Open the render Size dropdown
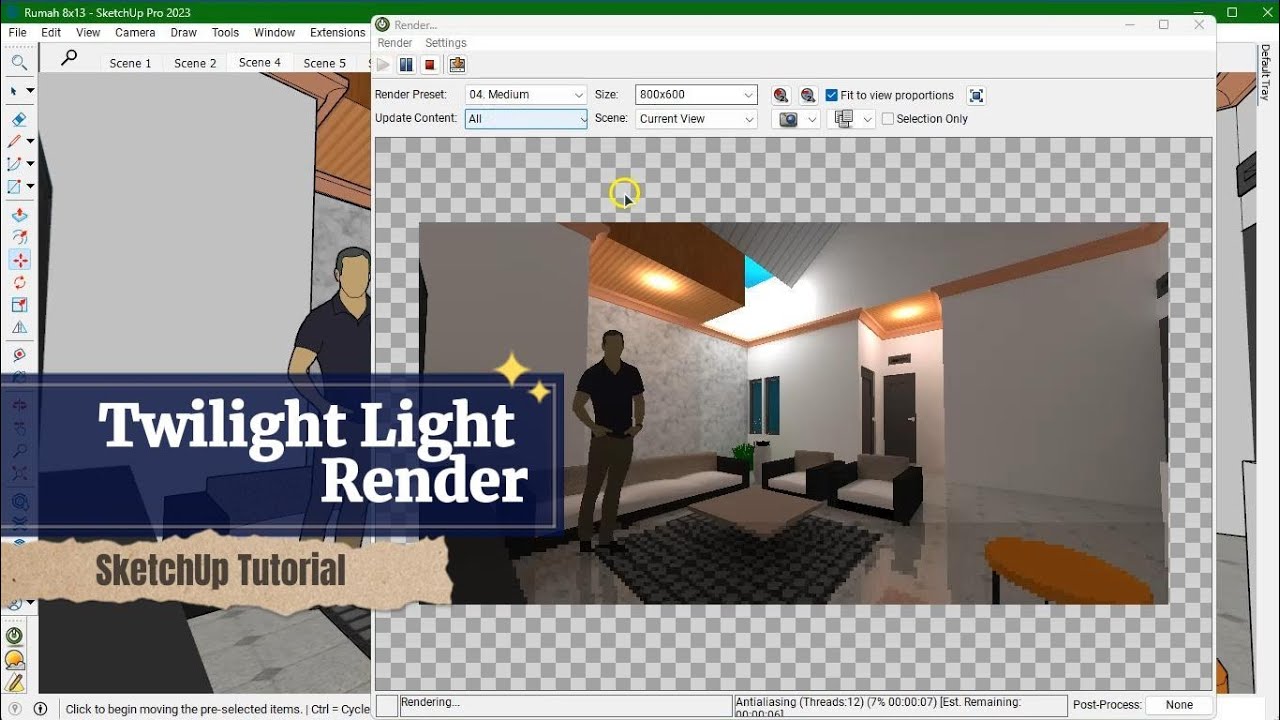Image resolution: width=1280 pixels, height=720 pixels. point(696,95)
